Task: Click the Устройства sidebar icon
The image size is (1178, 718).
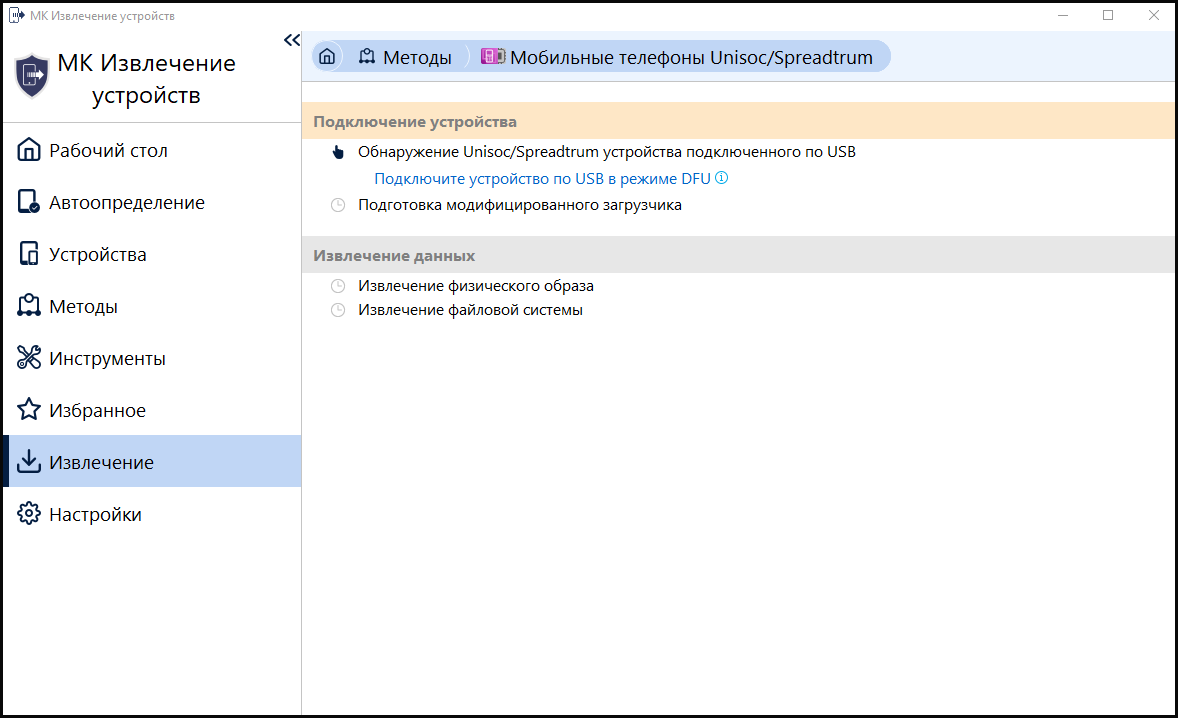Action: (29, 255)
